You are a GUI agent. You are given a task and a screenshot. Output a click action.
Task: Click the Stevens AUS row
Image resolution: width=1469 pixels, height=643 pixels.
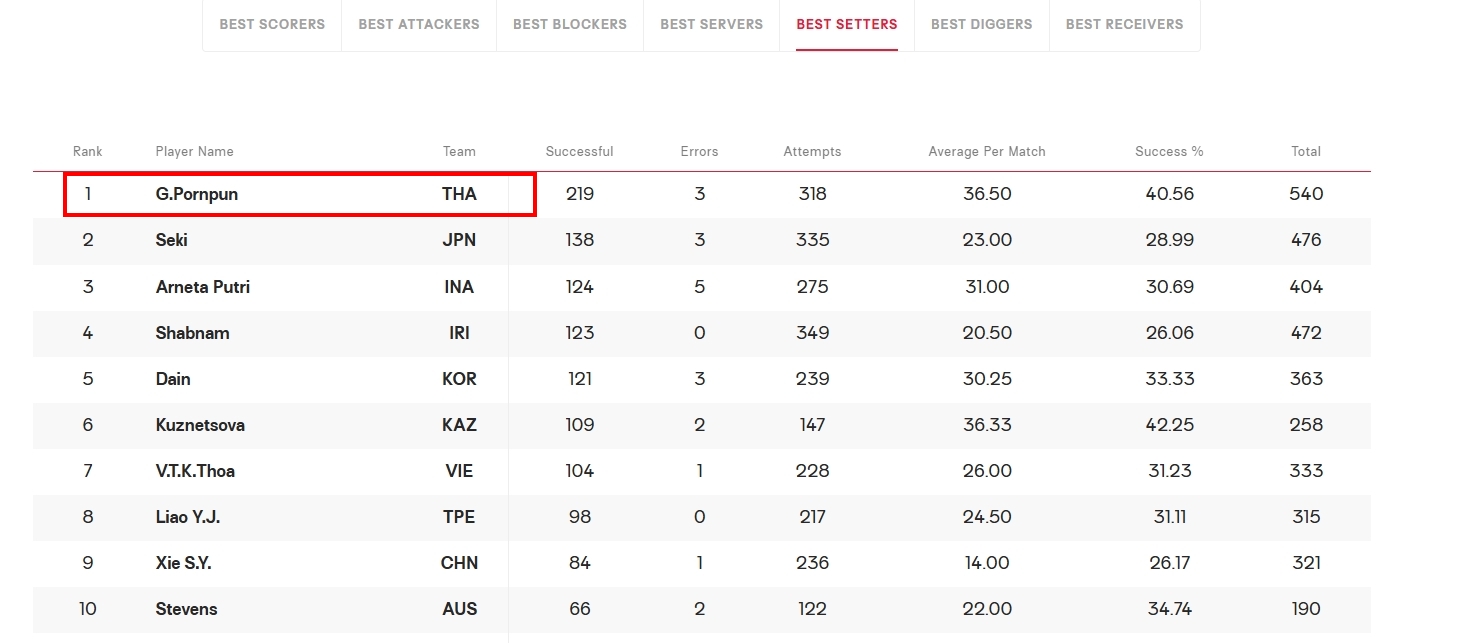point(702,609)
